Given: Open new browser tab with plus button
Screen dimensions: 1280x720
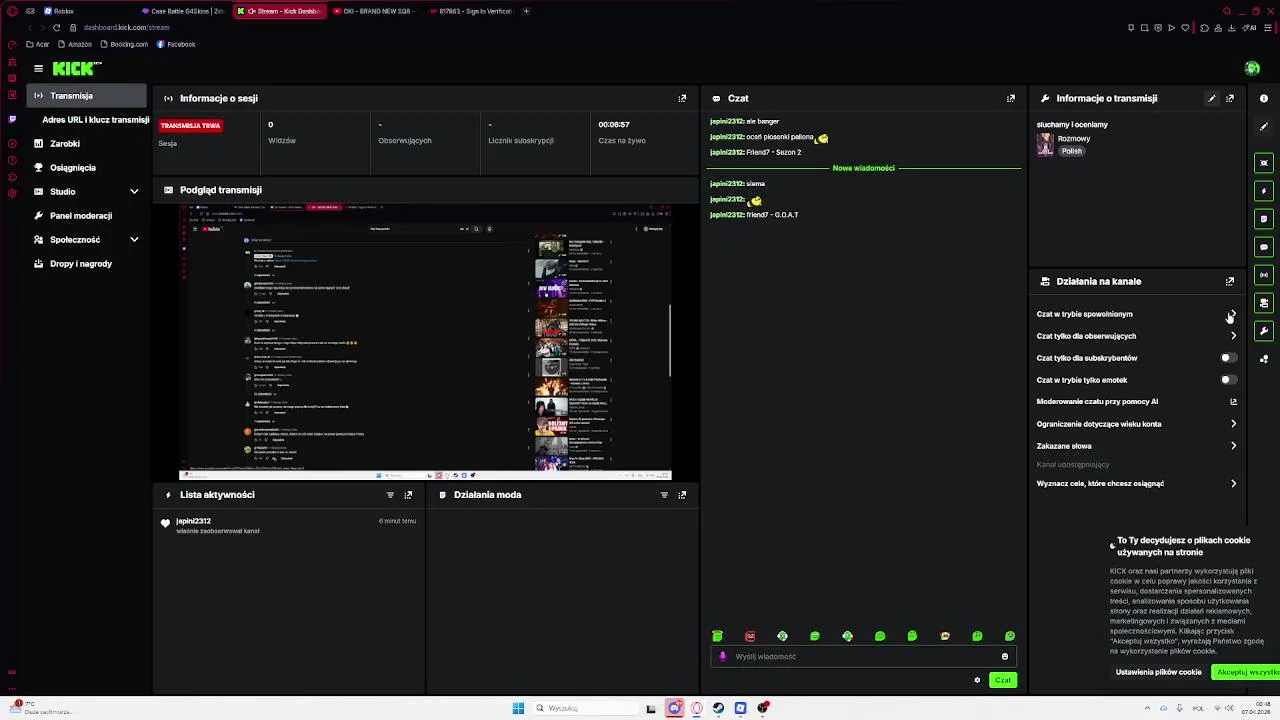Looking at the screenshot, I should pos(526,11).
